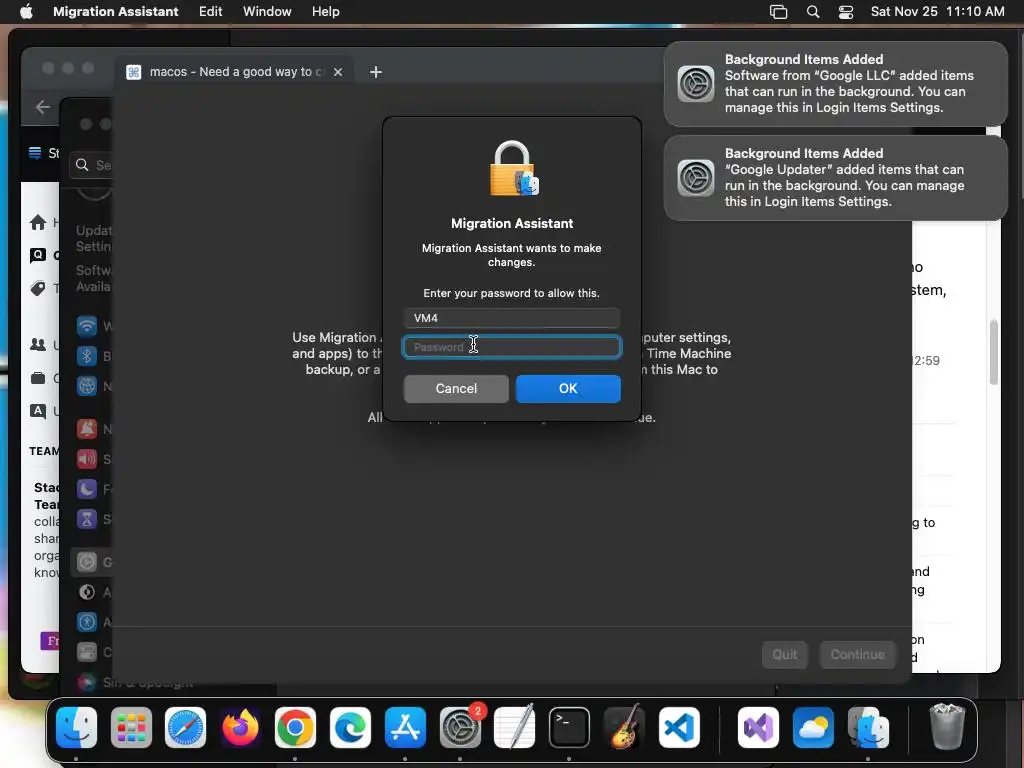Open the Google LLC background items notification

[x=835, y=84]
